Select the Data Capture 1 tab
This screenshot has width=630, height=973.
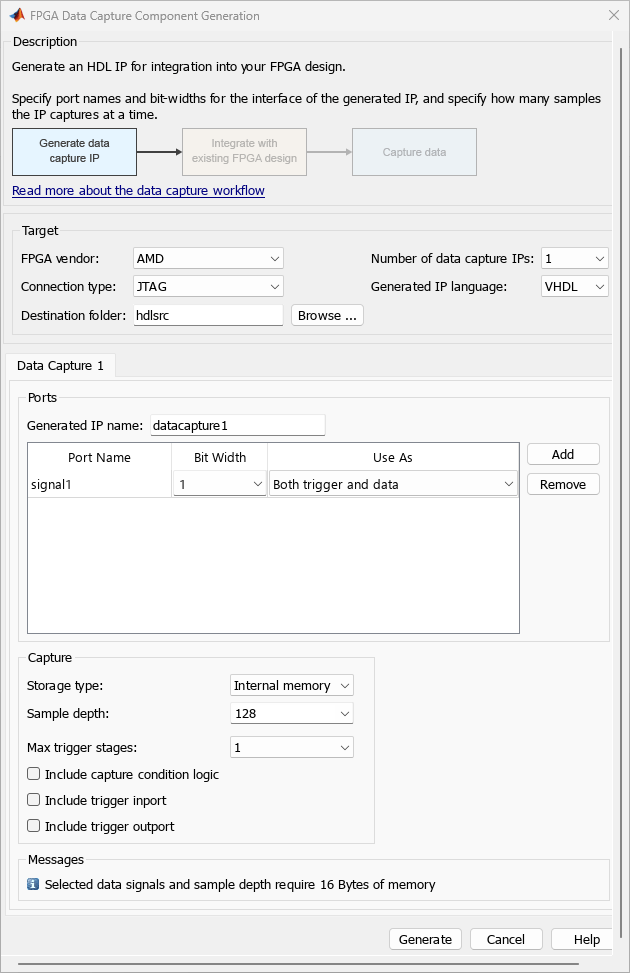coord(60,365)
